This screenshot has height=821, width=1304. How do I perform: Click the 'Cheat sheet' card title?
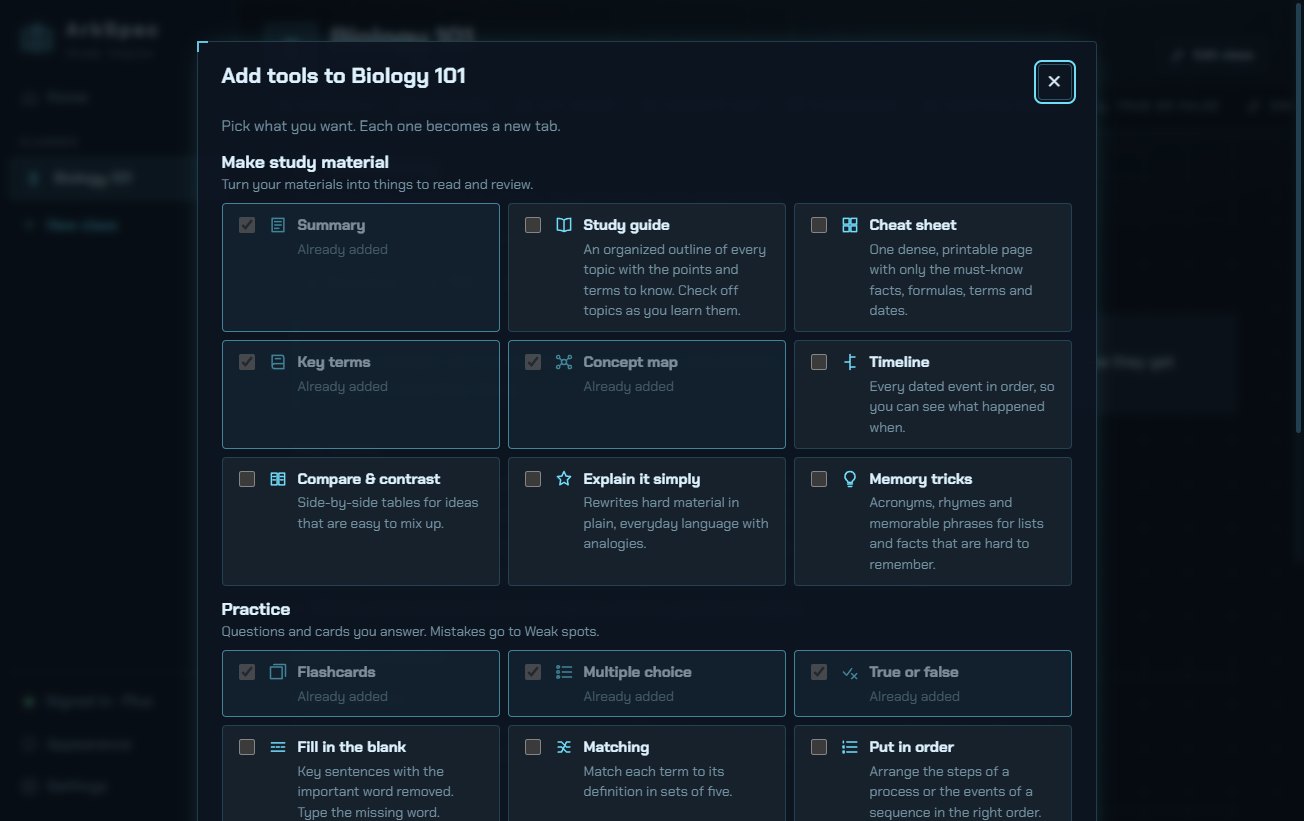point(913,225)
